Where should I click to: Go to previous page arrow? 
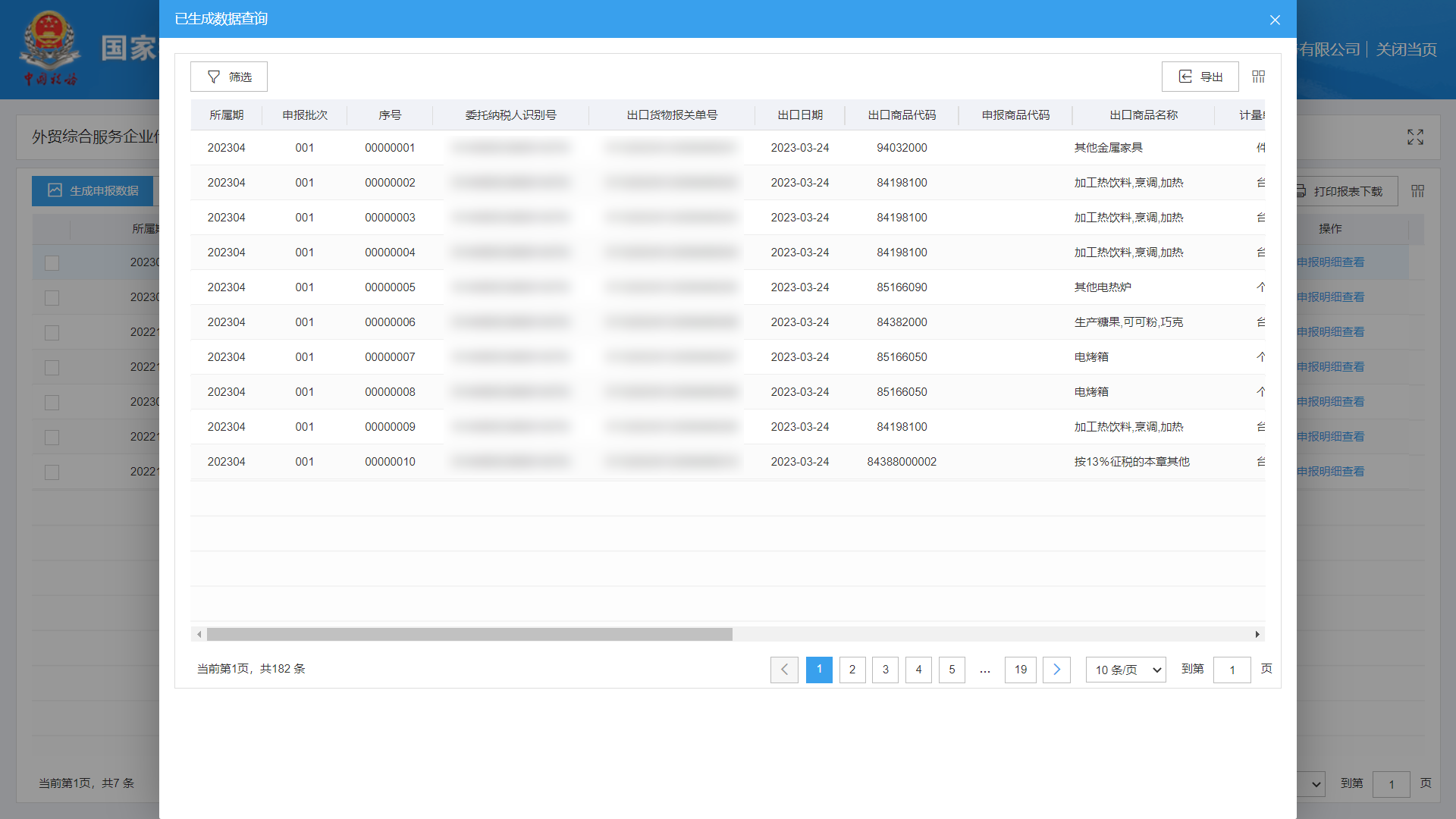click(x=784, y=670)
